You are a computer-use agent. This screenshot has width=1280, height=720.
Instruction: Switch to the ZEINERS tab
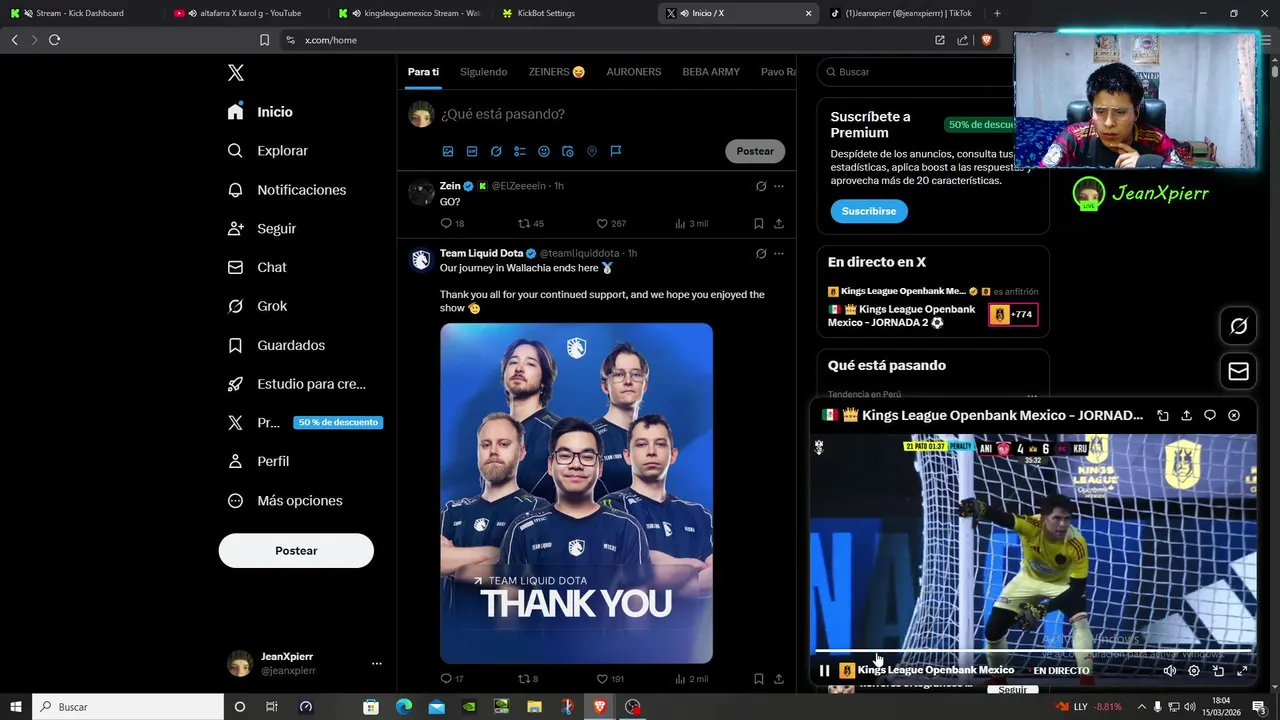pyautogui.click(x=557, y=72)
